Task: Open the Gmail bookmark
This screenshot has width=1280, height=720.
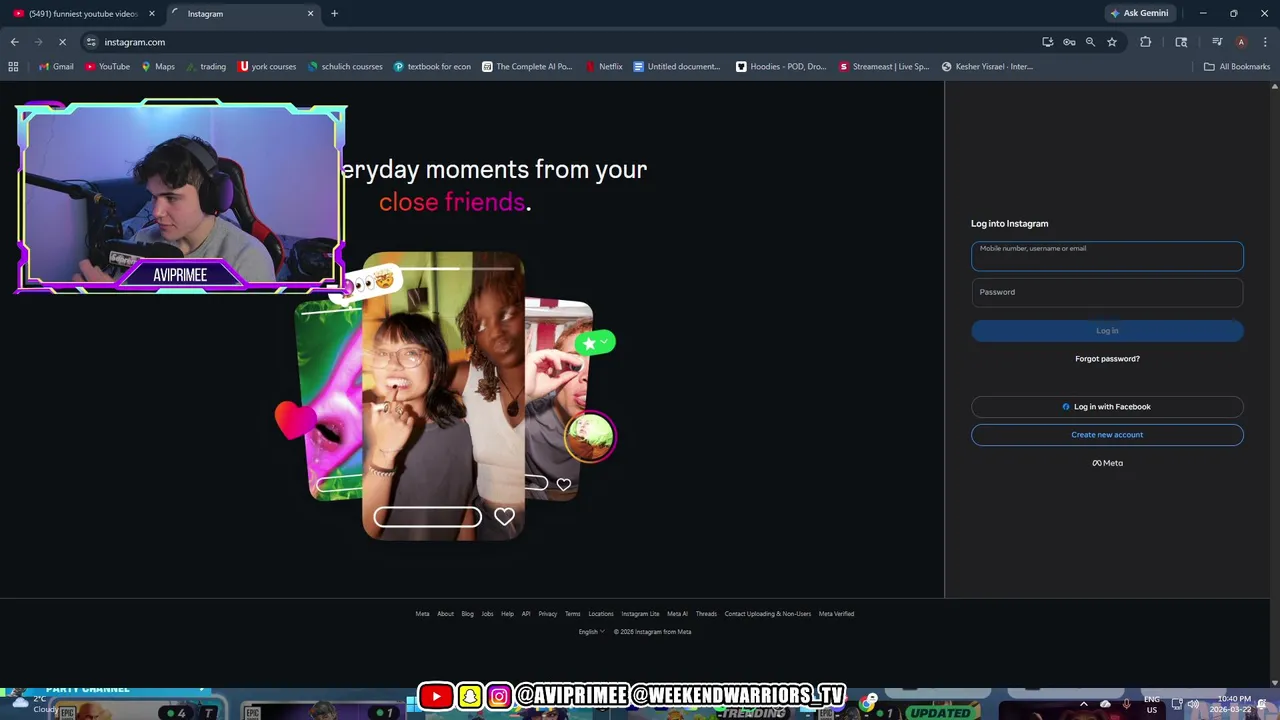Action: (x=56, y=67)
